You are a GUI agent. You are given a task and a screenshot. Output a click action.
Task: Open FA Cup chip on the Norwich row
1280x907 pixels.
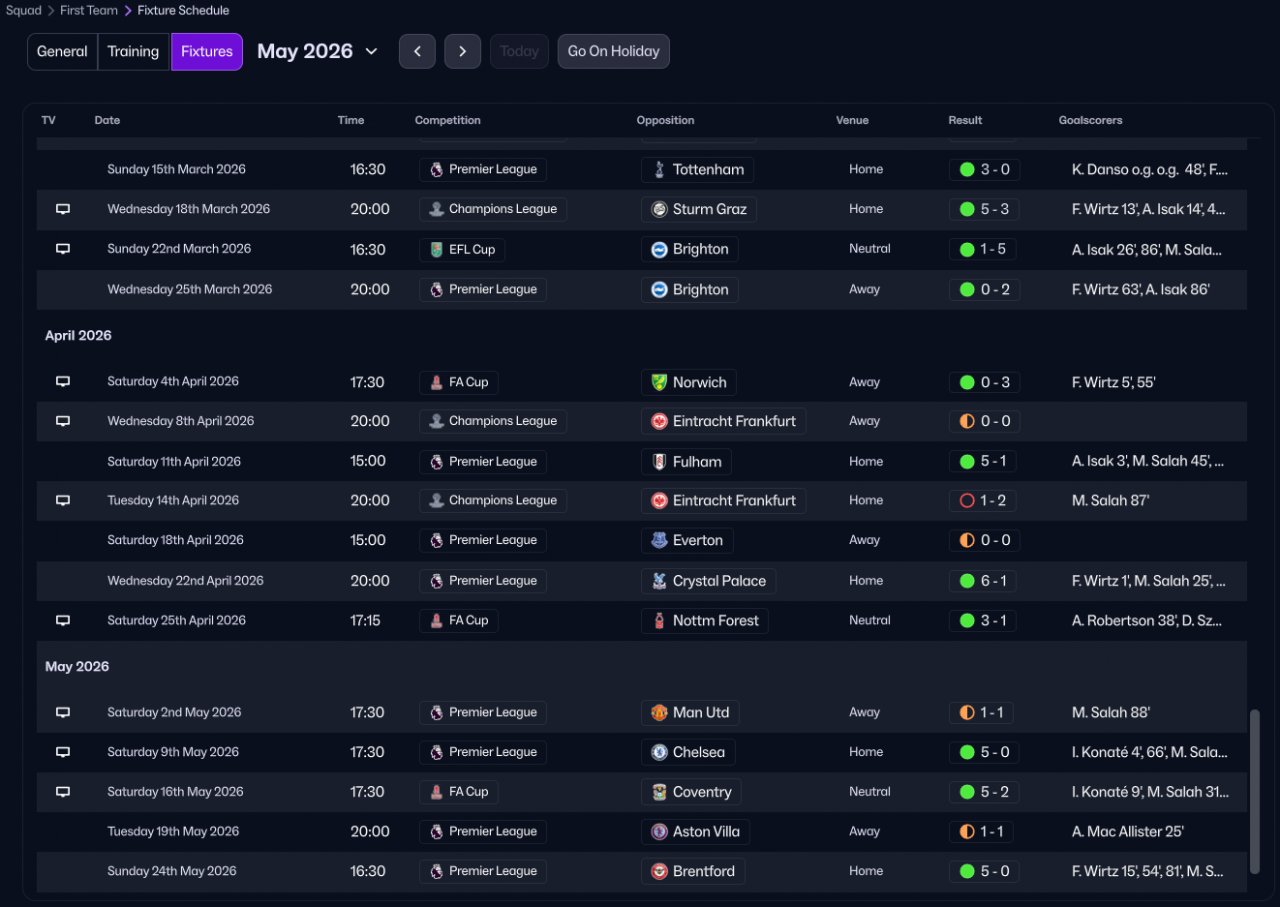point(458,382)
